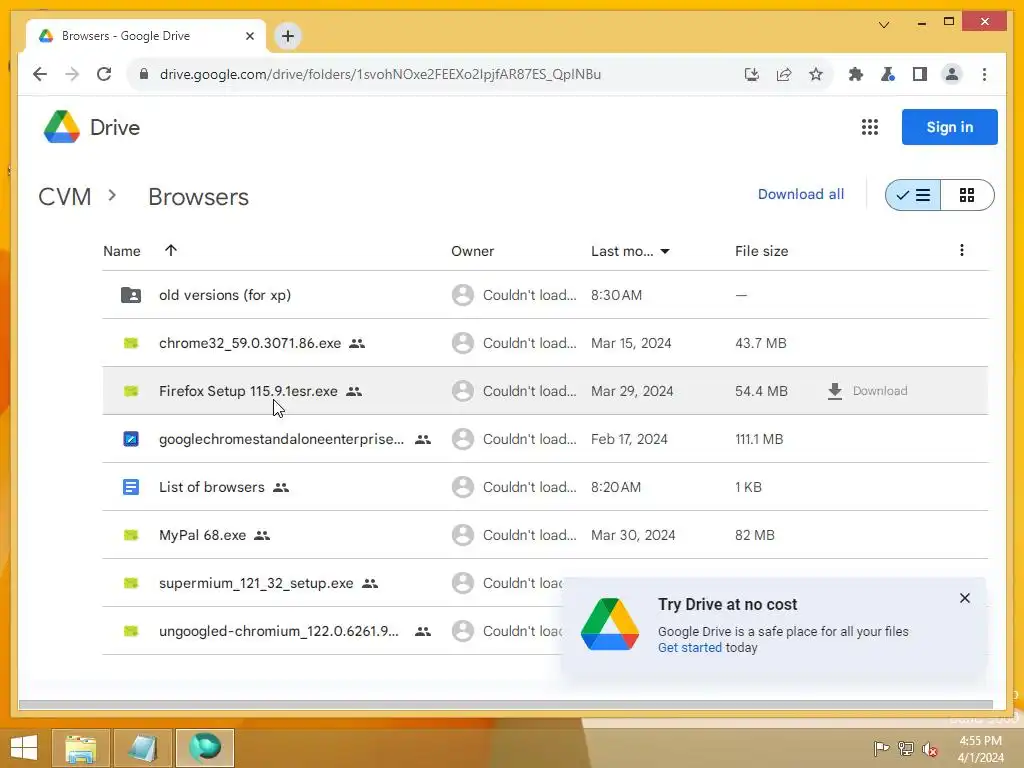Click the File size column header
1024x768 pixels.
pyautogui.click(x=761, y=251)
